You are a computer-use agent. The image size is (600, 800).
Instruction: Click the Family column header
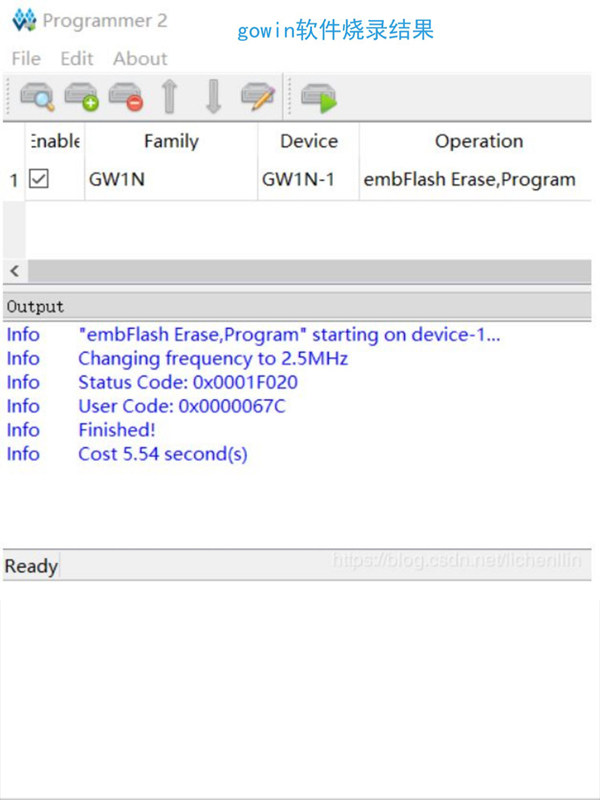[171, 141]
